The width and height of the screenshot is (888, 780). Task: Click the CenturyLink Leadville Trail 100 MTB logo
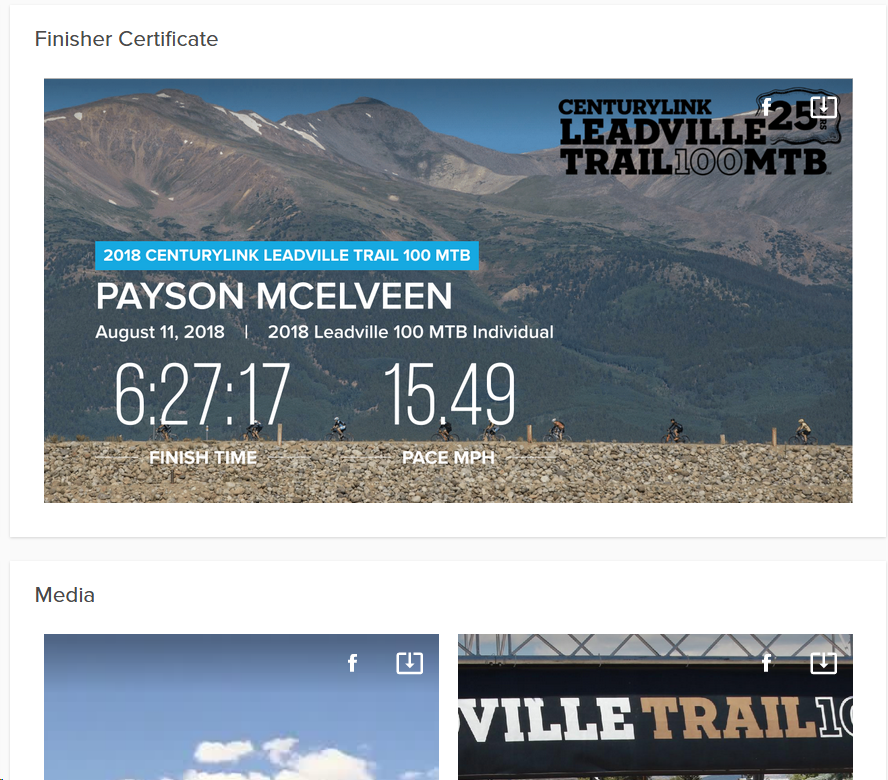[x=699, y=133]
